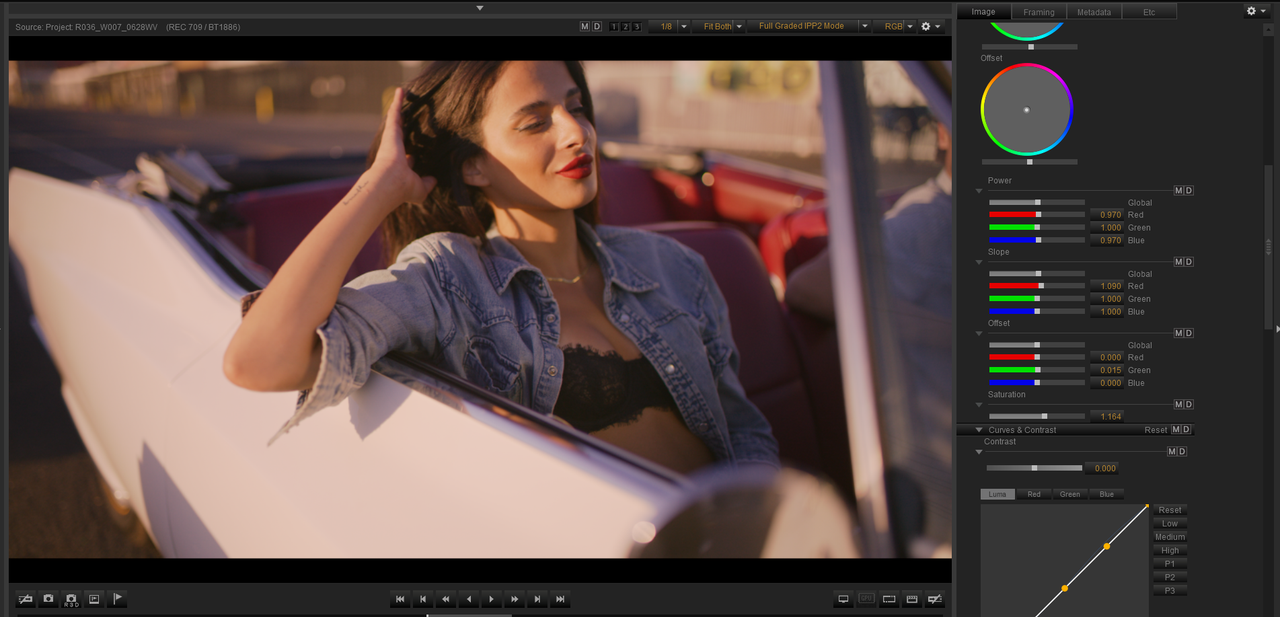1280x617 pixels.
Task: Click the small frame icon beside the R3D camera
Action: coord(94,599)
